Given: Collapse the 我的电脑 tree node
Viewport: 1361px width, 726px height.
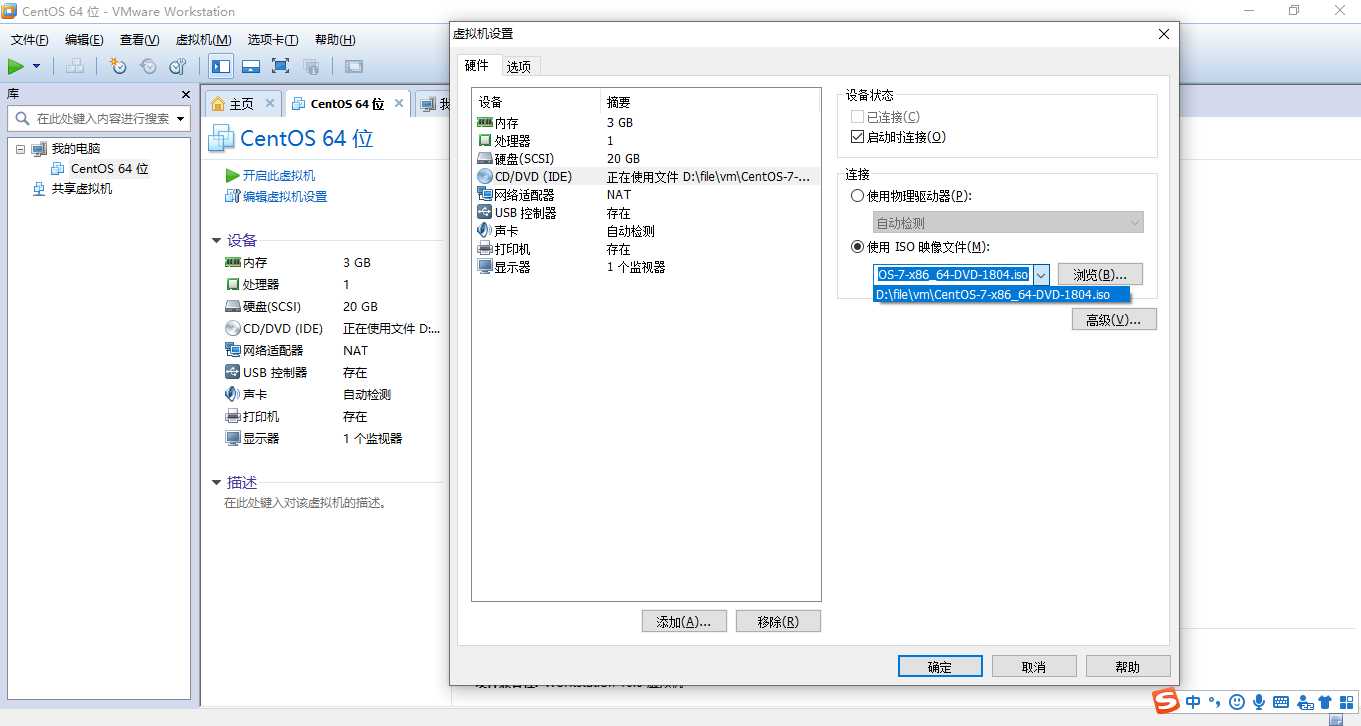Looking at the screenshot, I should (19, 148).
